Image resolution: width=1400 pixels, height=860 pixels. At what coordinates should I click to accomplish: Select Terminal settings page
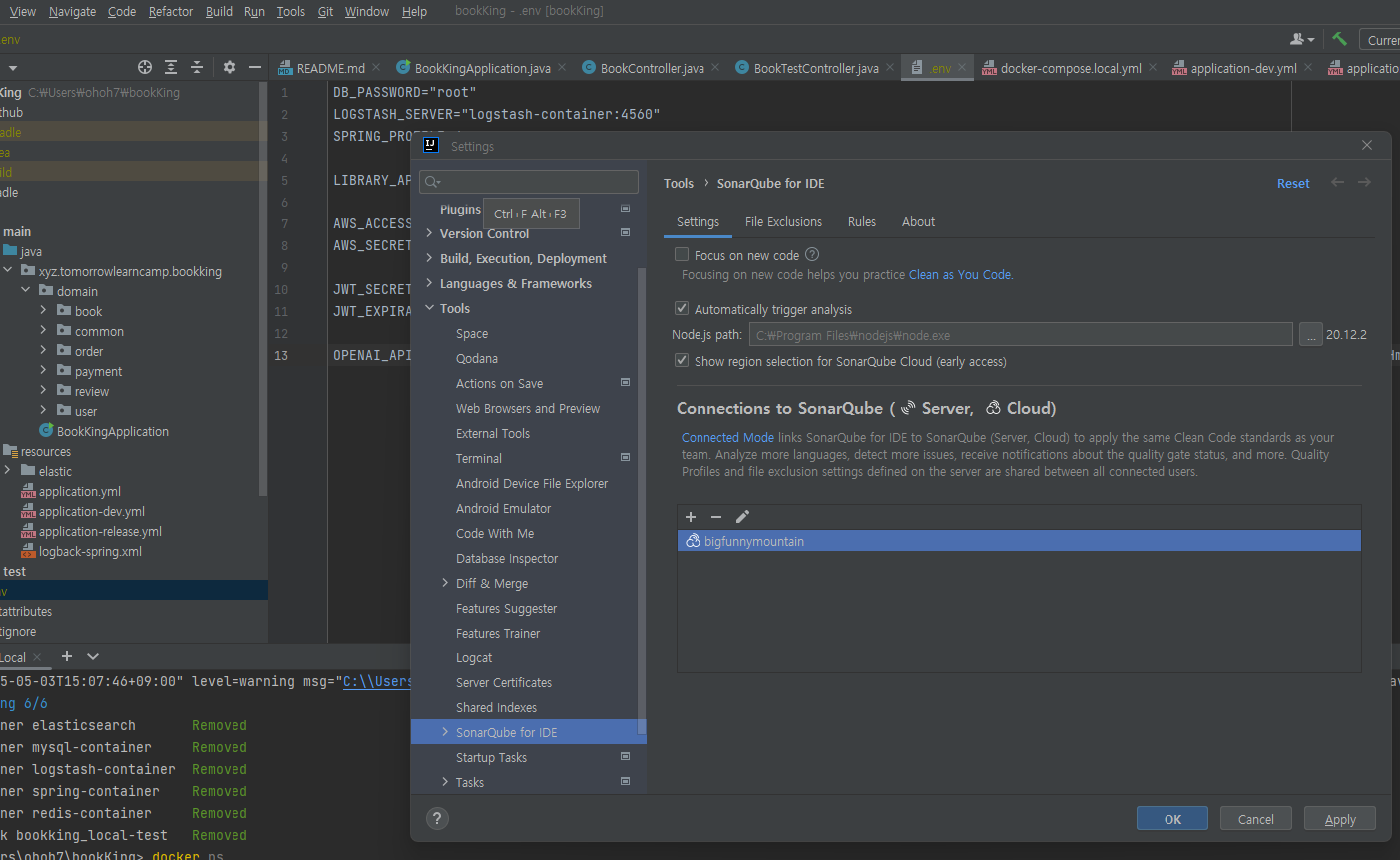click(x=479, y=458)
